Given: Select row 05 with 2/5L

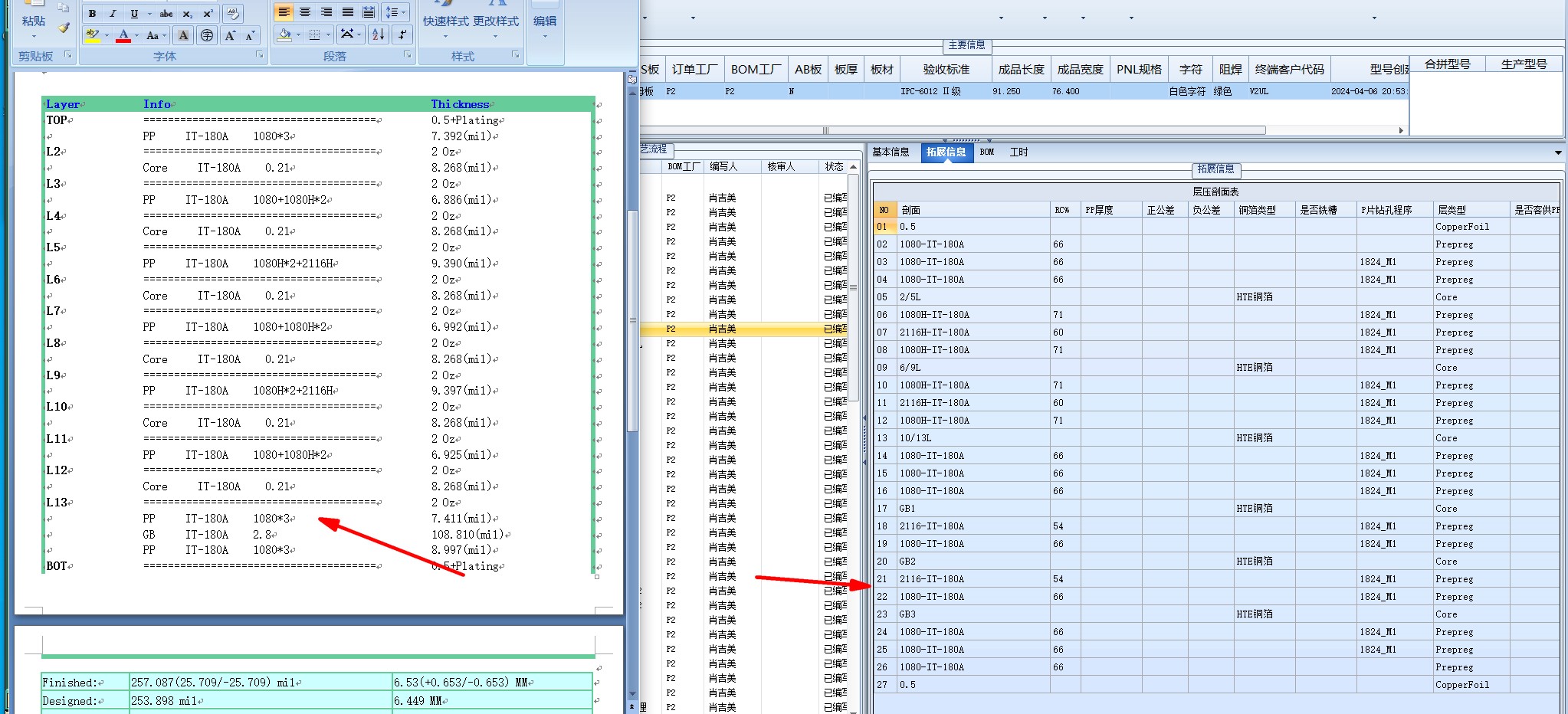Looking at the screenshot, I should pyautogui.click(x=1217, y=297).
